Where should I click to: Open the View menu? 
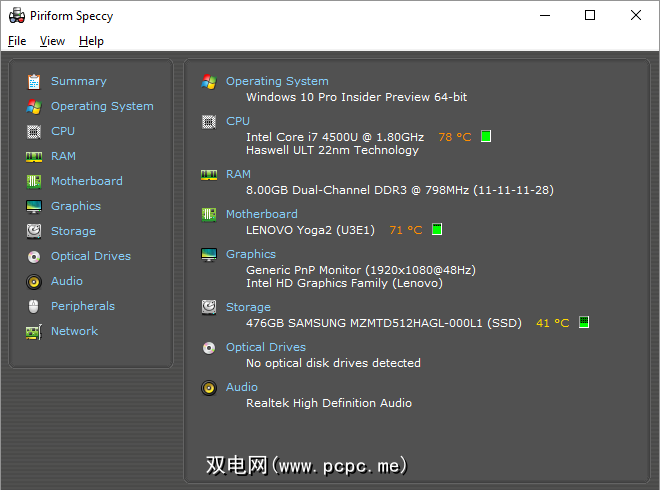click(52, 41)
